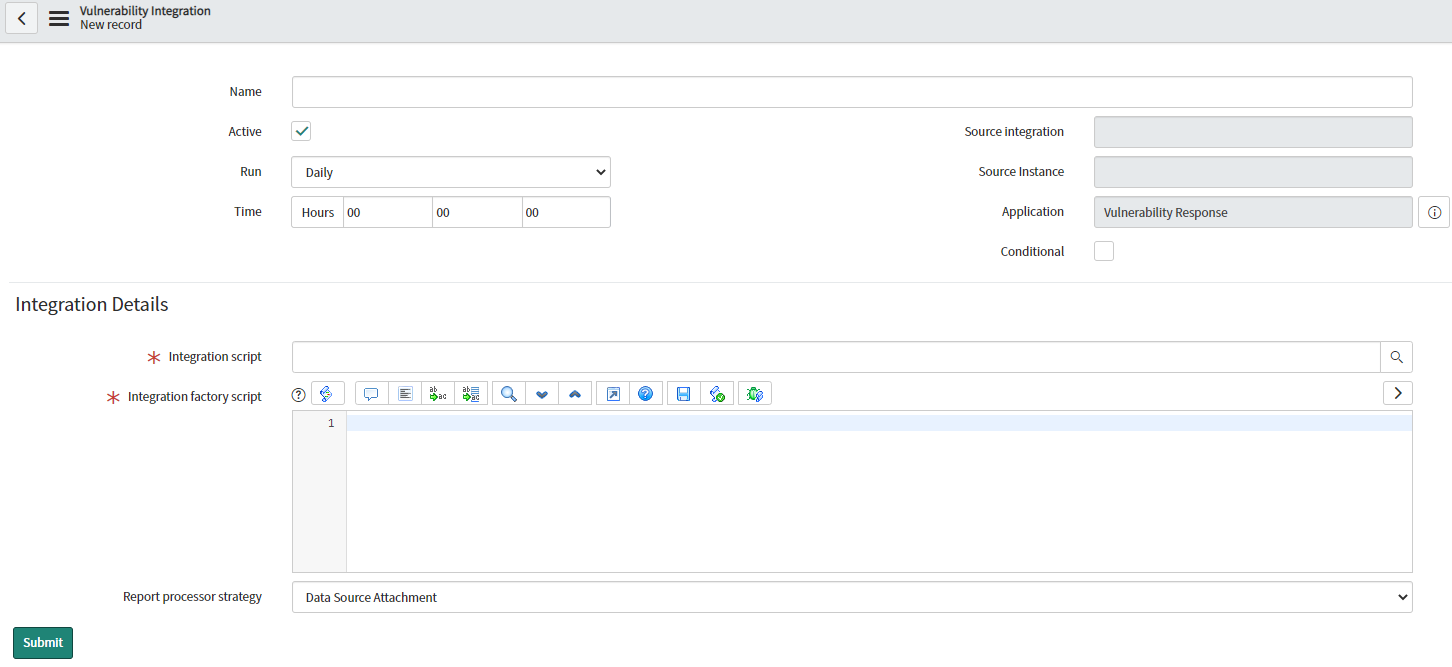This screenshot has width=1452, height=667.
Task: Expand the script toolbar with the chevron
Action: 1397,393
